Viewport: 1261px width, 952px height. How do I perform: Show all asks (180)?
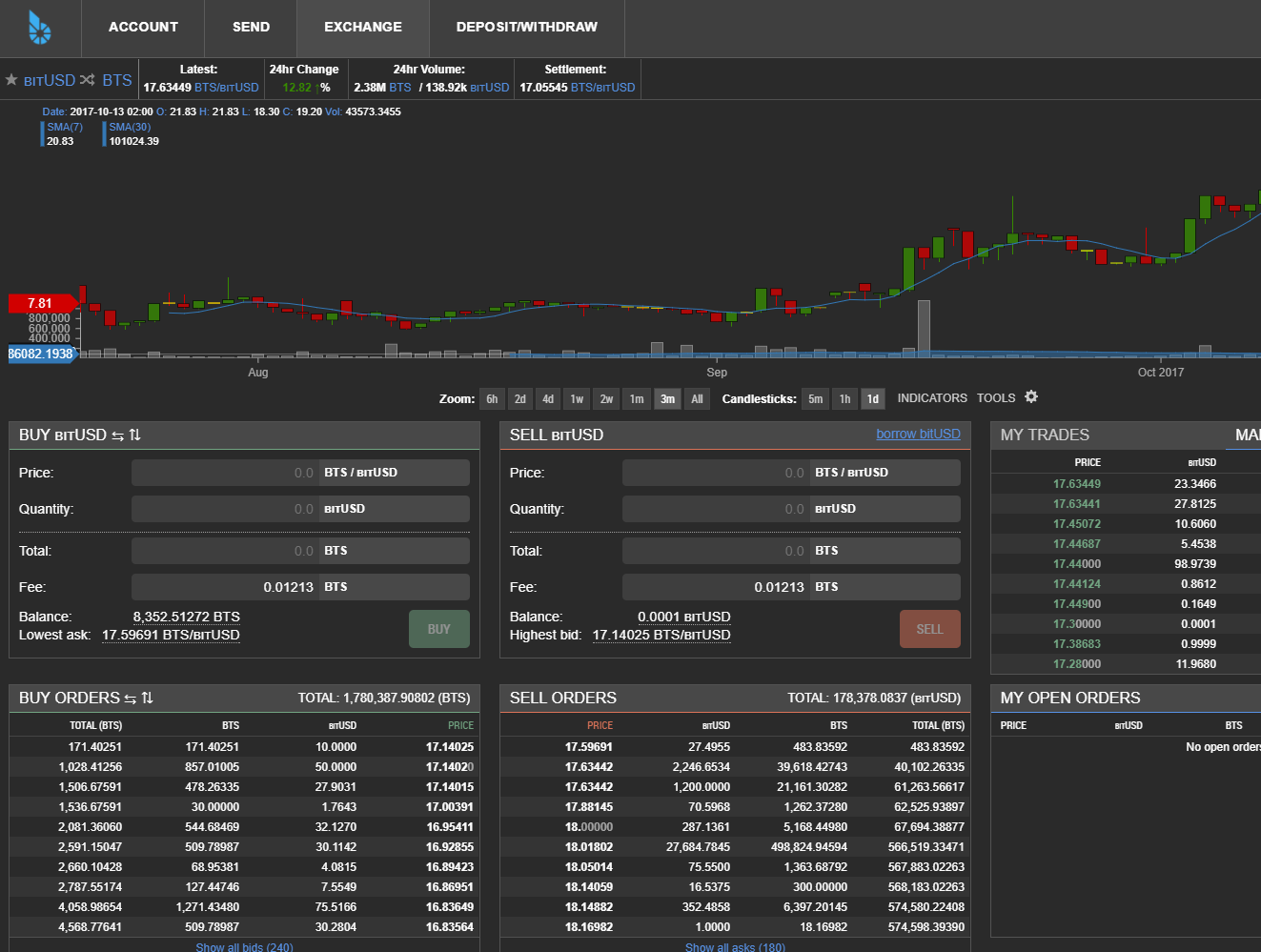pyautogui.click(x=735, y=947)
